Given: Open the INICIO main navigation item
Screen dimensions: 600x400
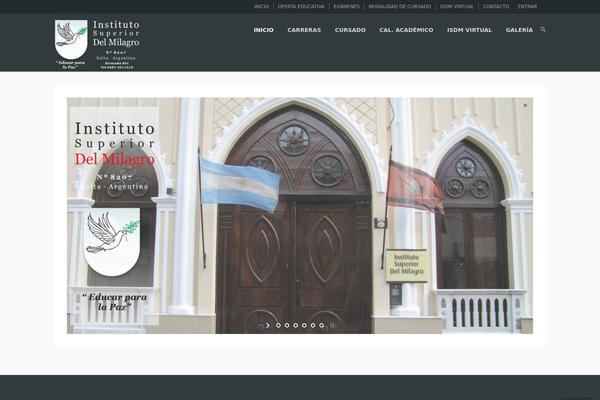Looking at the screenshot, I should tap(264, 30).
